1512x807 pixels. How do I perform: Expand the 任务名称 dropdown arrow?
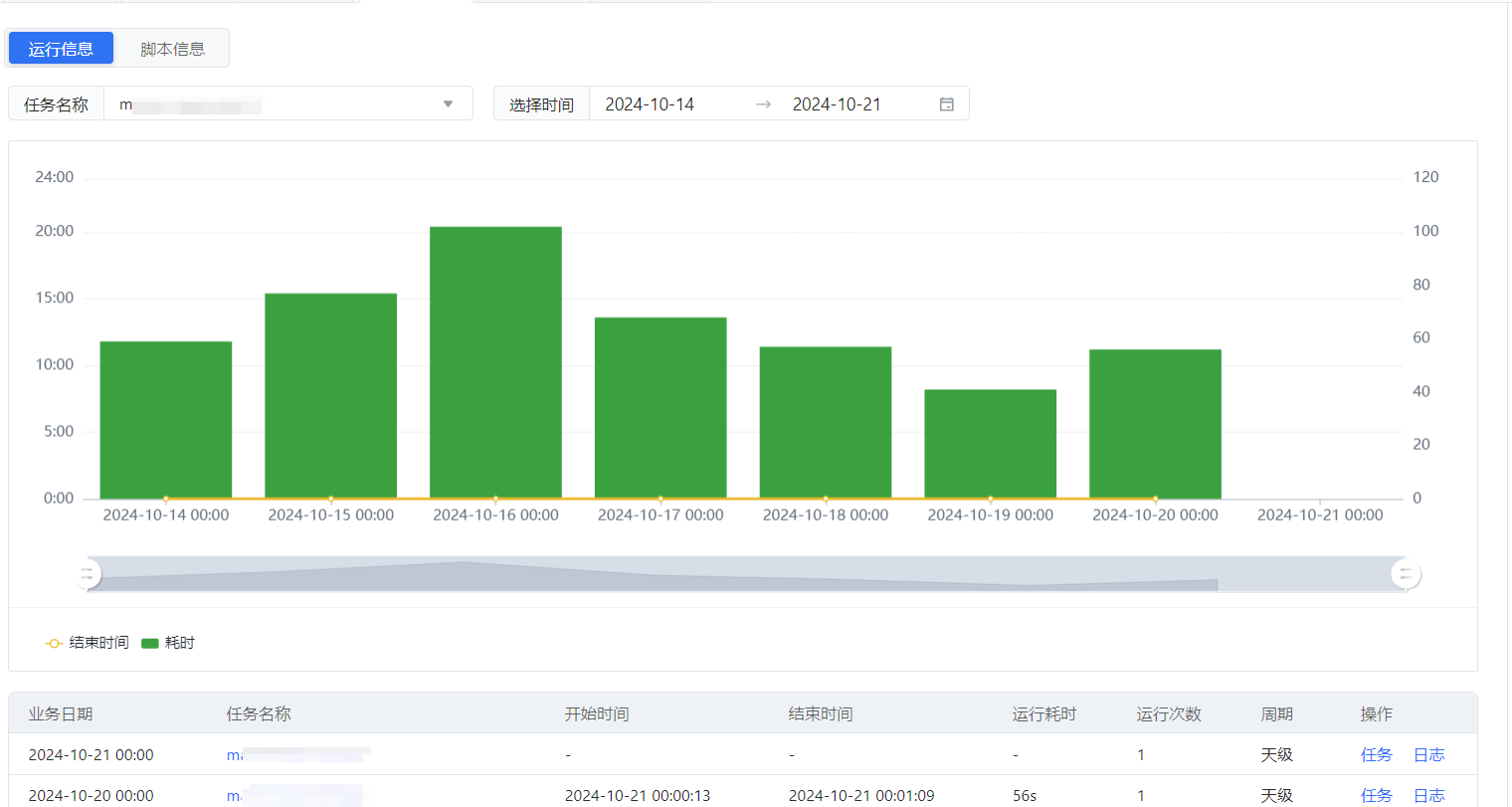pyautogui.click(x=449, y=103)
